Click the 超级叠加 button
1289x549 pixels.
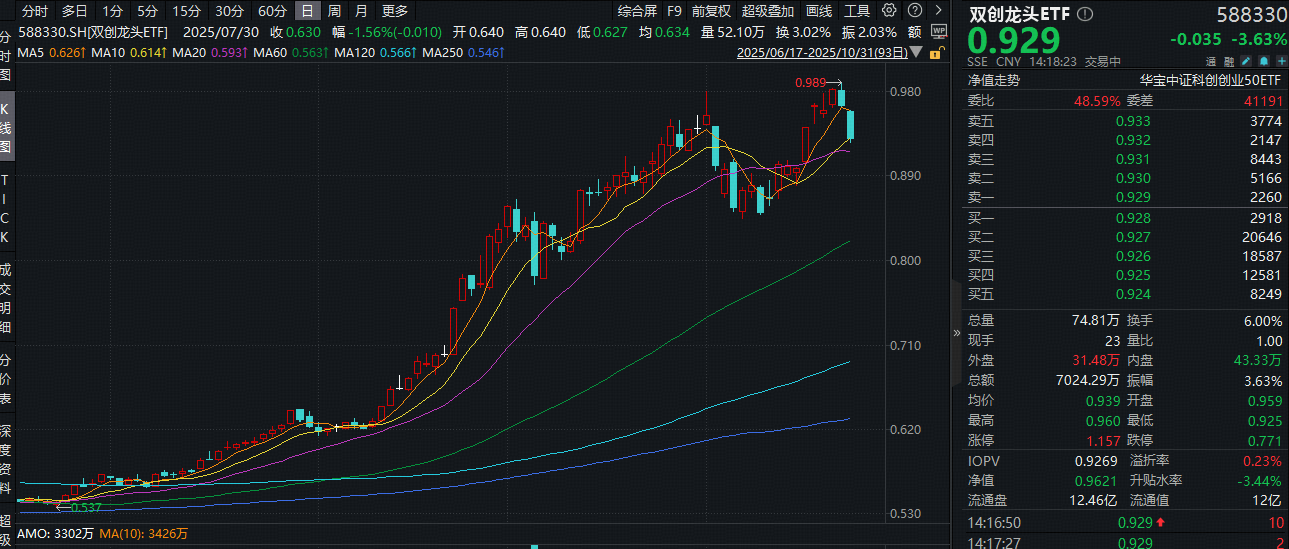point(767,11)
